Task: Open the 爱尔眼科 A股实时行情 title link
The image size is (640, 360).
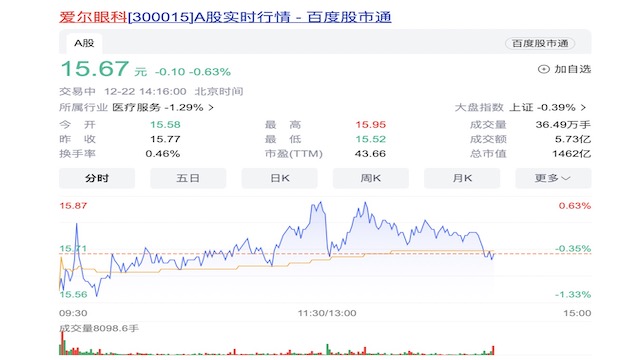Action: click(x=225, y=17)
